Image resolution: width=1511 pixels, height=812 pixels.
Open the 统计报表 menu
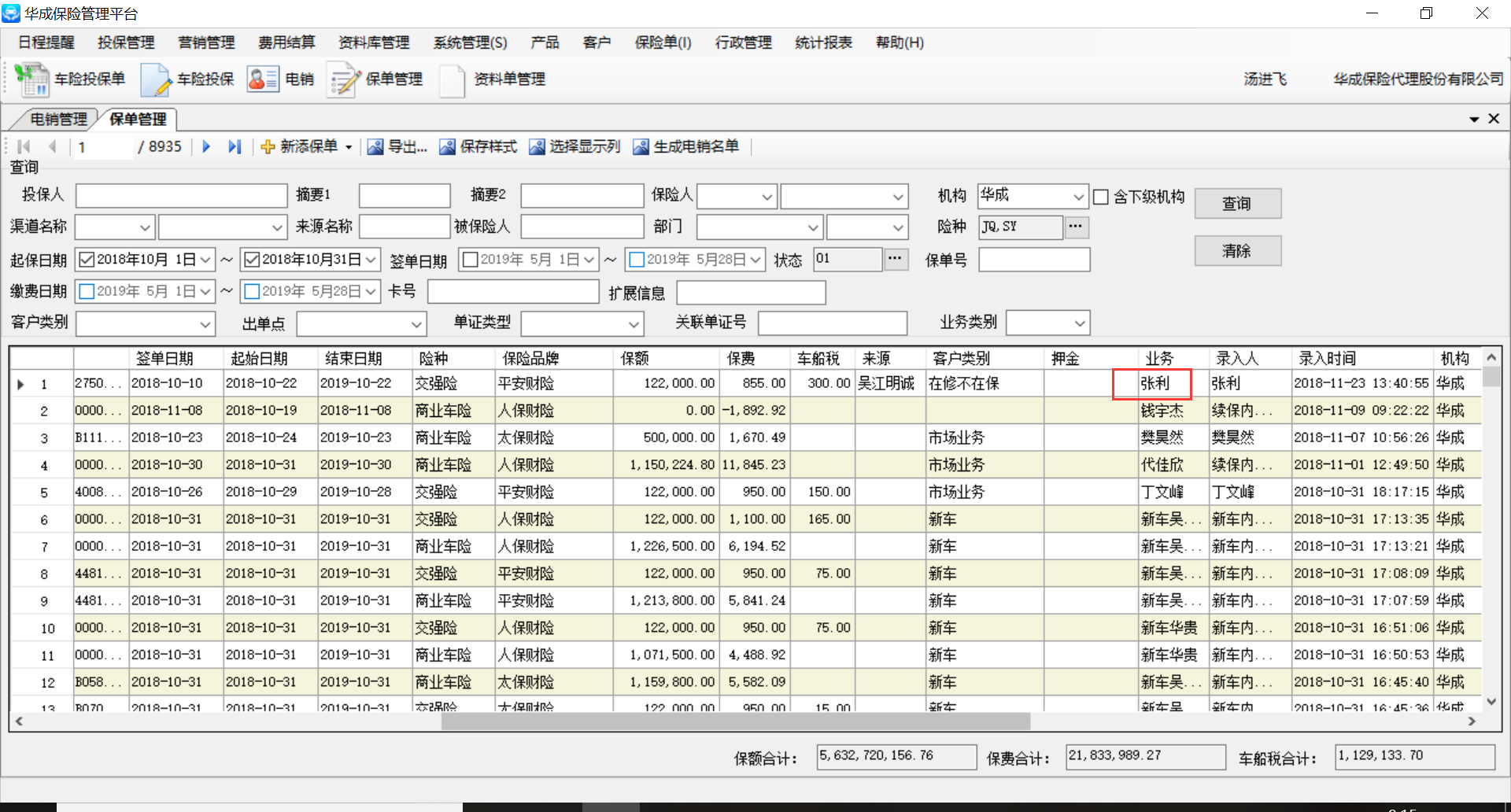tap(823, 42)
